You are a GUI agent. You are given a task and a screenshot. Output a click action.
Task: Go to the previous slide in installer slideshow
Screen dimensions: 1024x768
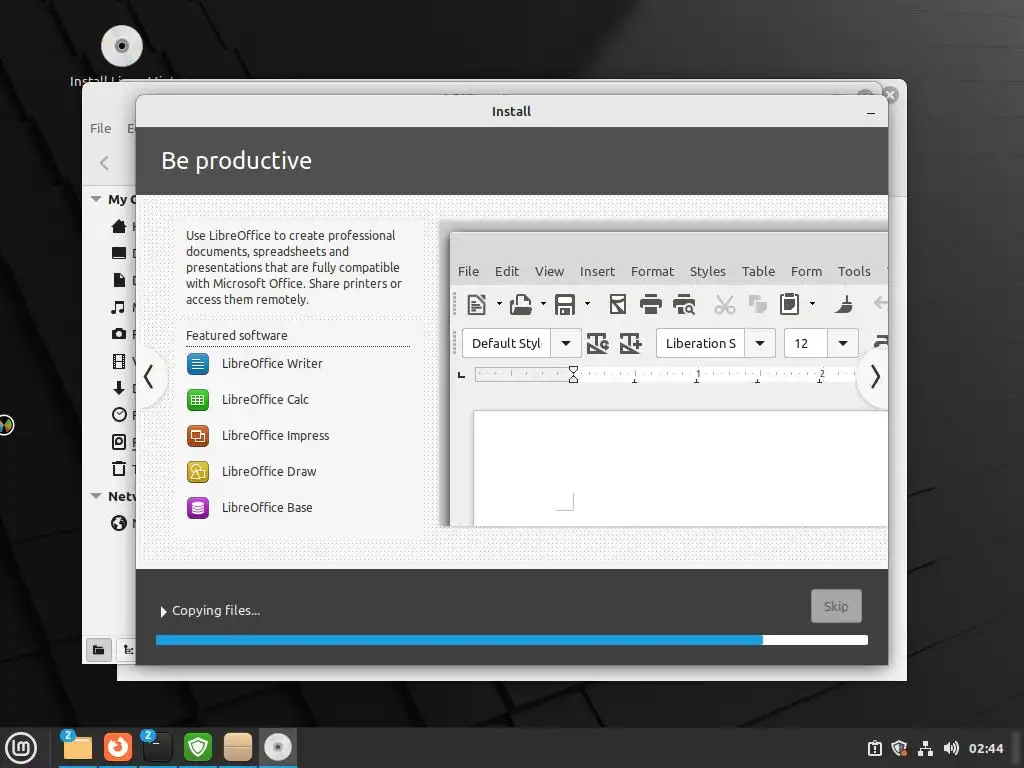(149, 377)
